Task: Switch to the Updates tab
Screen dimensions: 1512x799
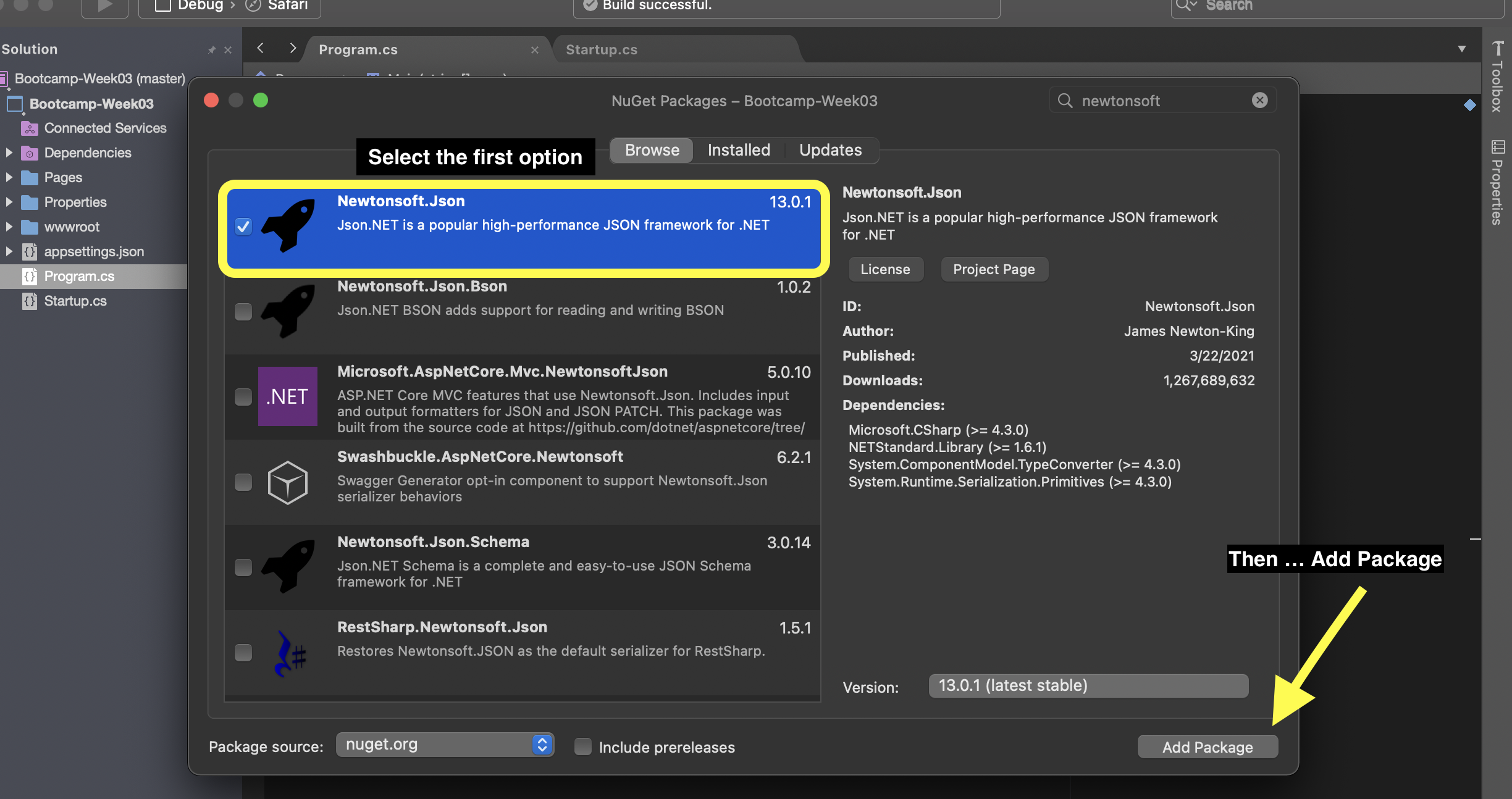Action: coord(830,150)
